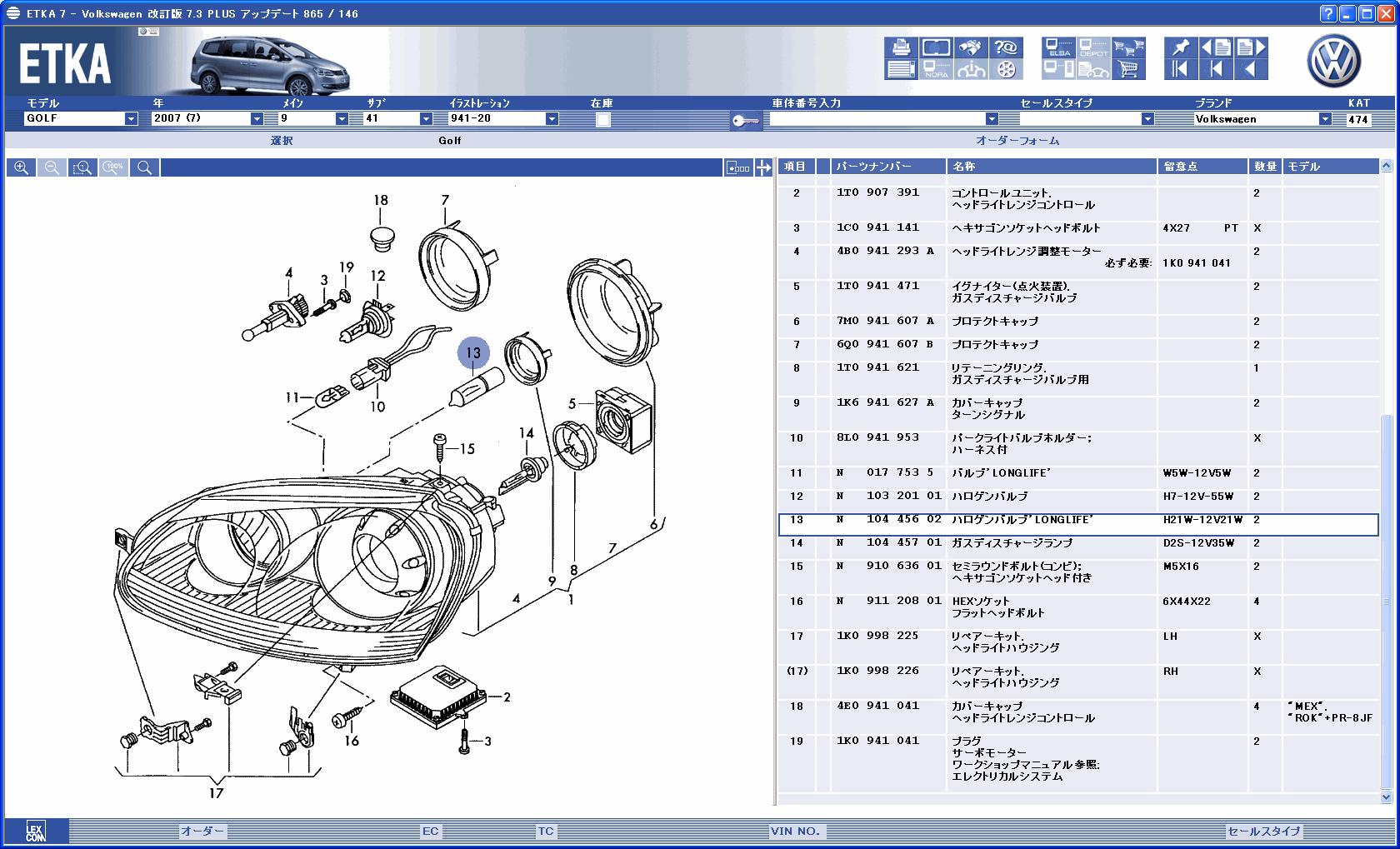Screen dimensions: 1400x849
Task: Click the ?@ help contact icon
Action: pos(1007,47)
